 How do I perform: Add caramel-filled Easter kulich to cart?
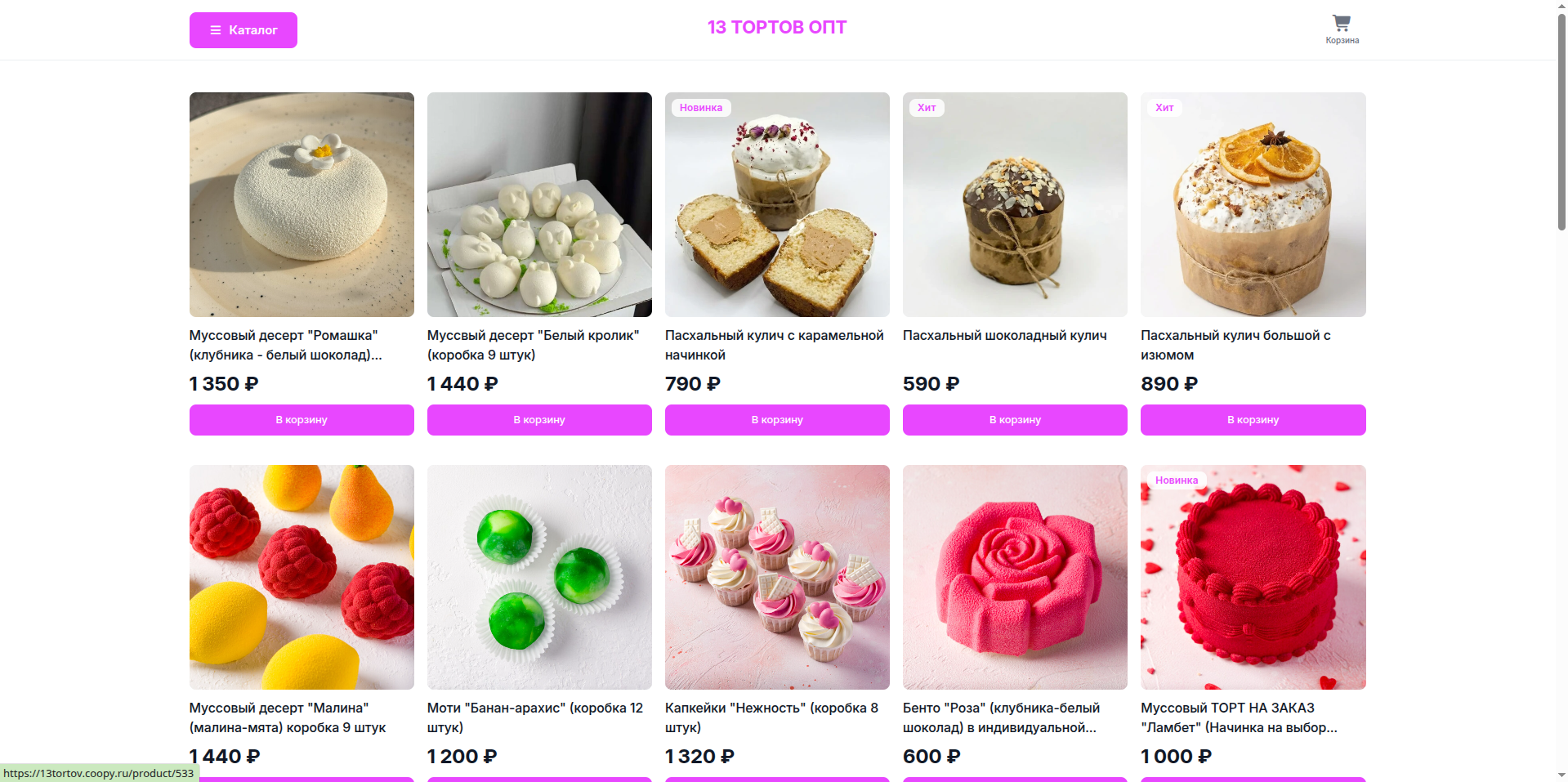point(777,420)
